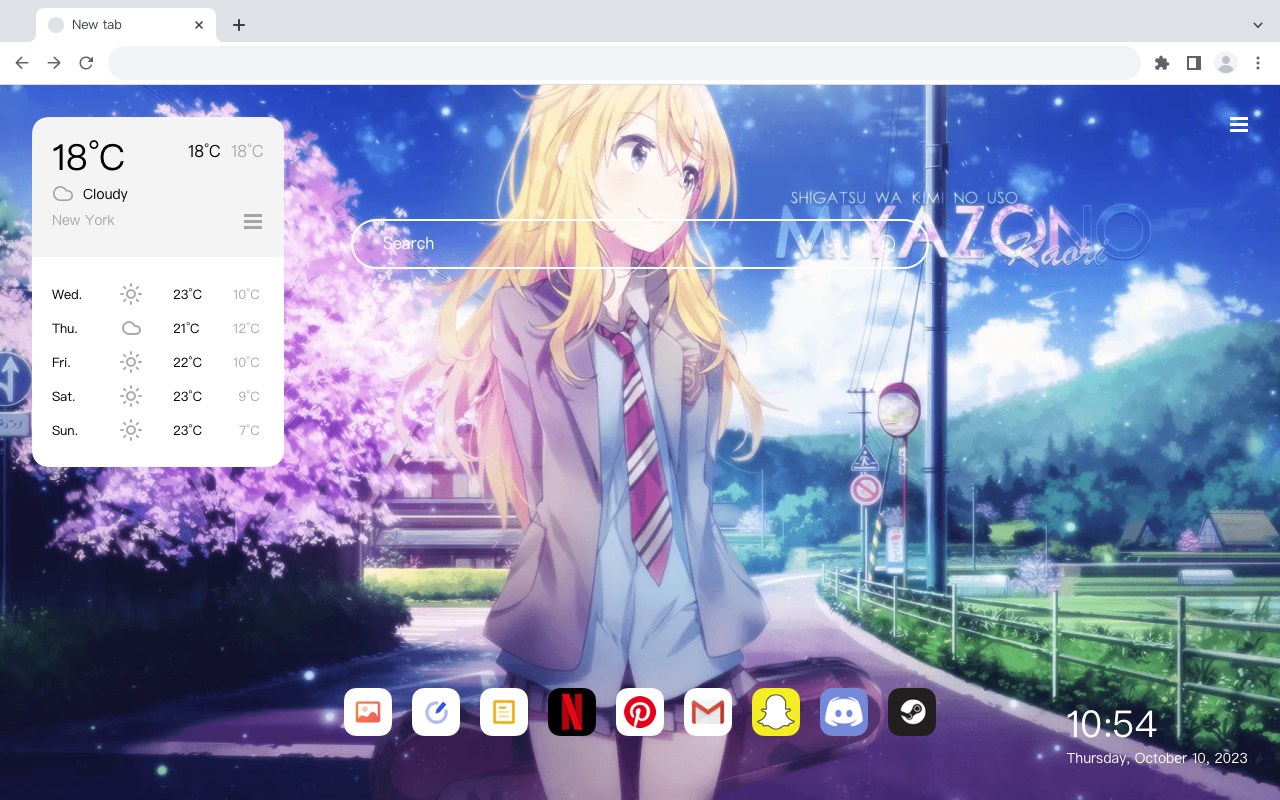The image size is (1280, 800).
Task: Click Thursday's 21°C high temperature
Action: tap(187, 328)
